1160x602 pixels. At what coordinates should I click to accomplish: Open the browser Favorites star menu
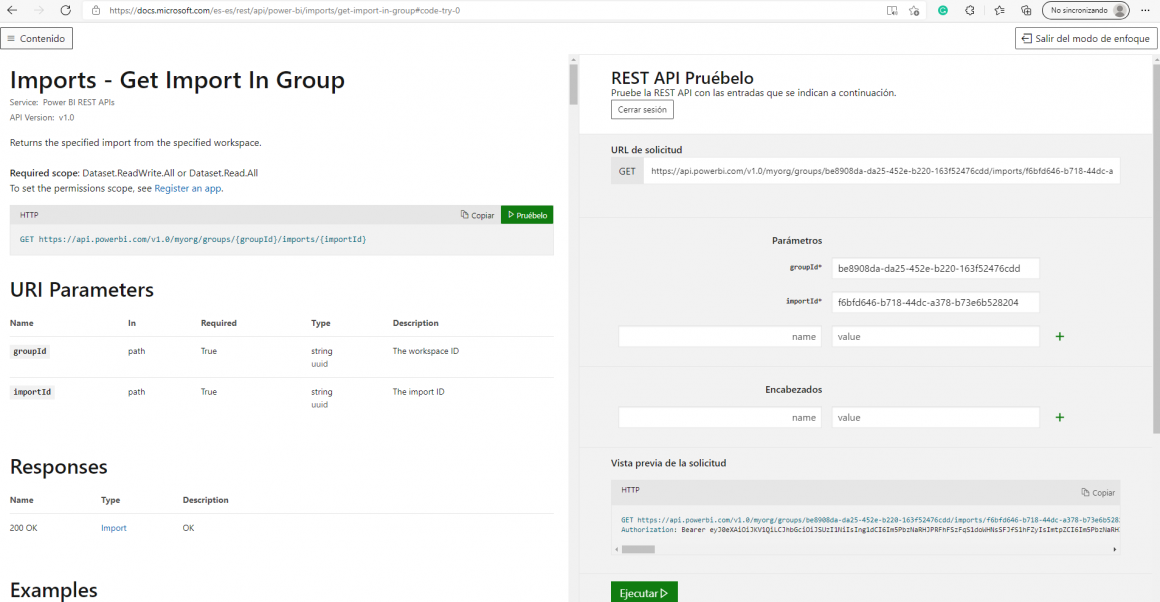coord(999,10)
